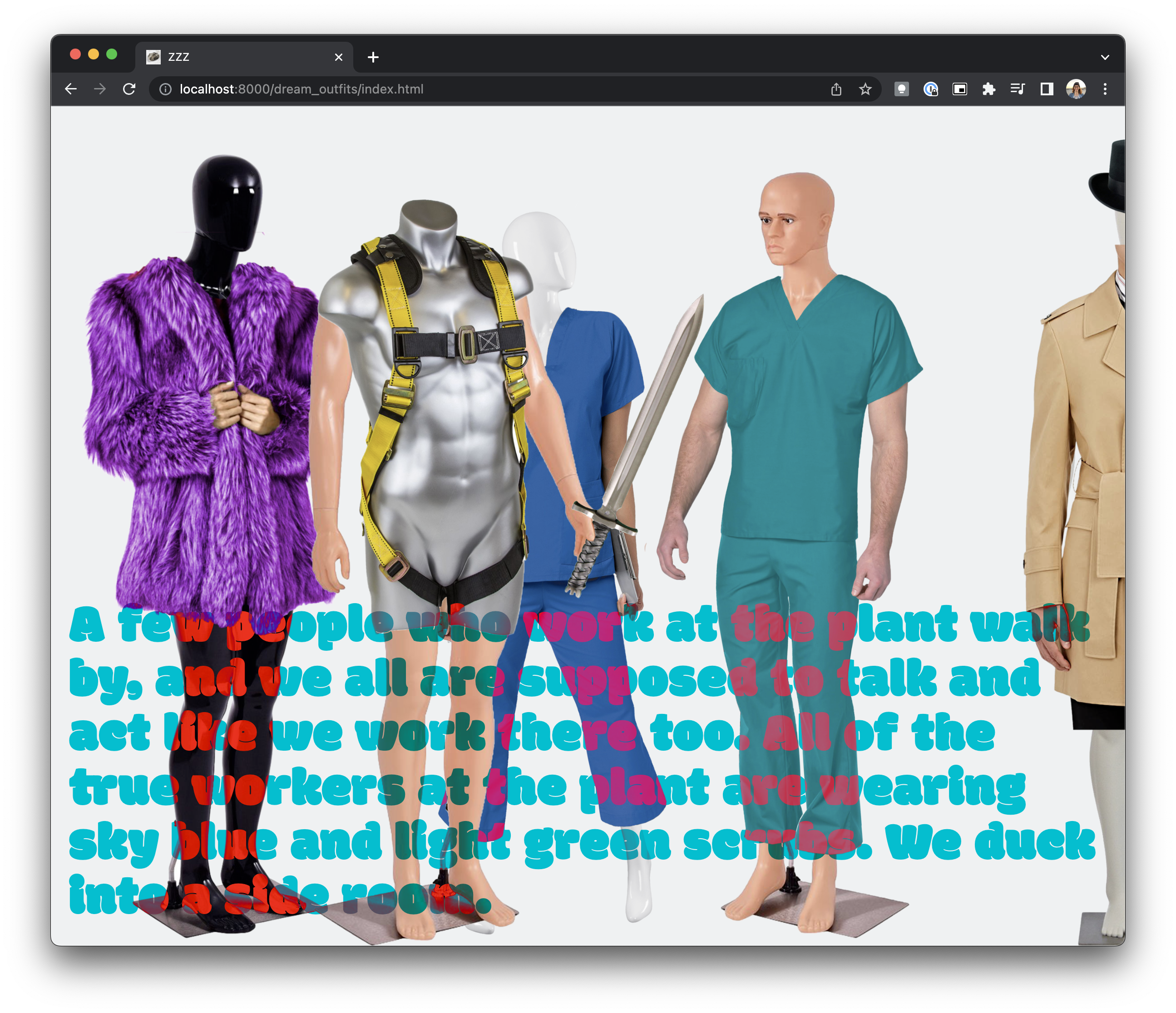Bookmark this page with star icon
This screenshot has width=1176, height=1013.
pyautogui.click(x=865, y=89)
